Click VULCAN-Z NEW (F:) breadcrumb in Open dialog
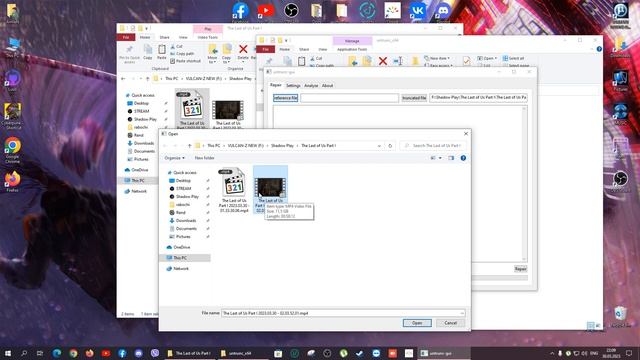The image size is (640, 360). [x=245, y=146]
